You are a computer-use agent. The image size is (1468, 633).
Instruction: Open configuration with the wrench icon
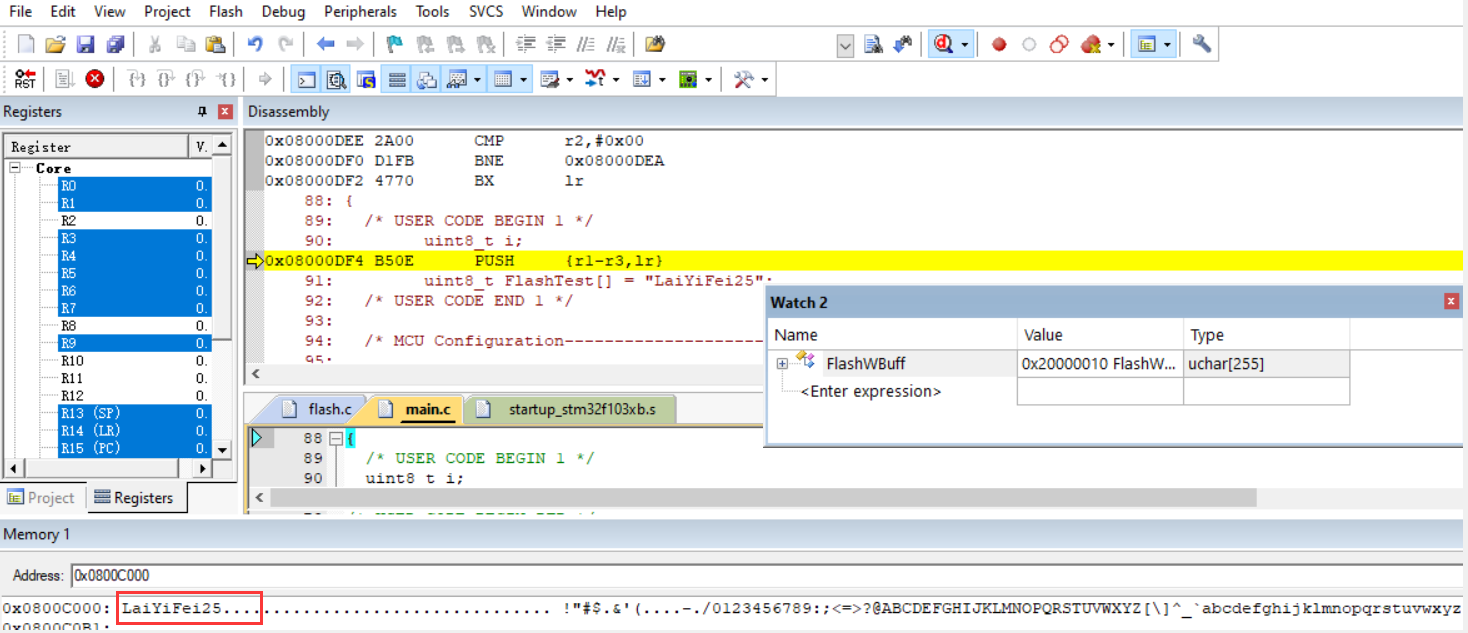[x=1202, y=45]
